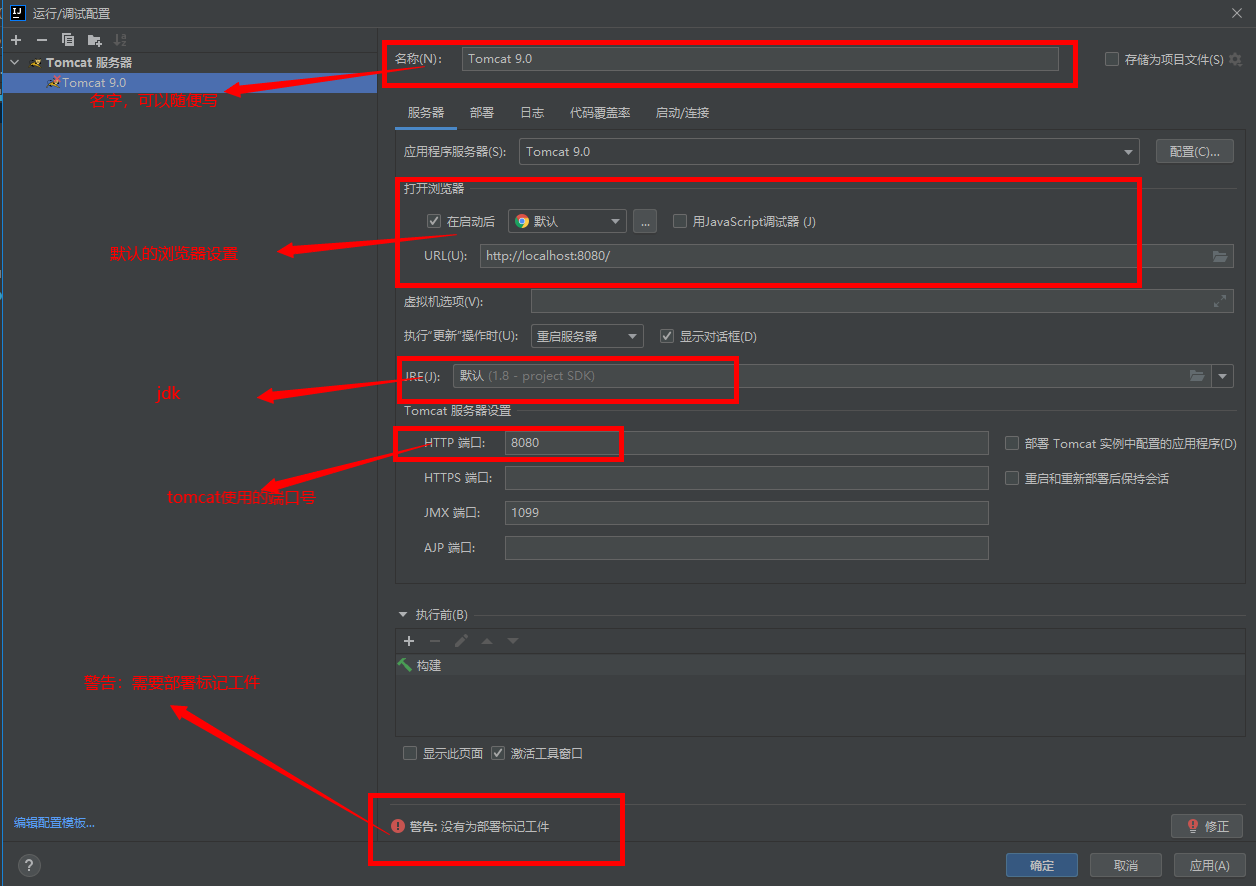Screen dimensions: 1256x886
Task: Remove before-launch task minus icon
Action: pos(435,641)
